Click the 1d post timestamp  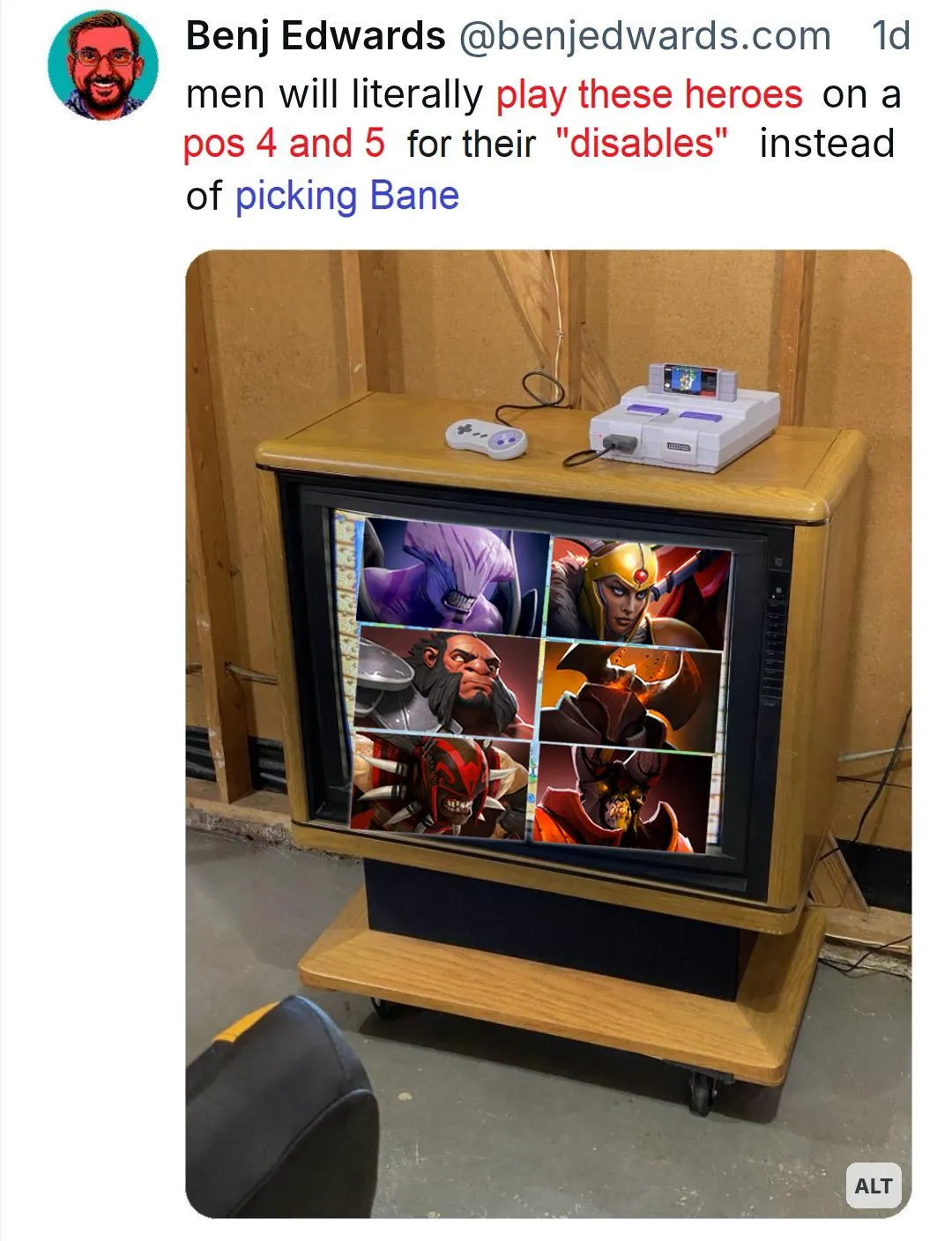(x=889, y=36)
